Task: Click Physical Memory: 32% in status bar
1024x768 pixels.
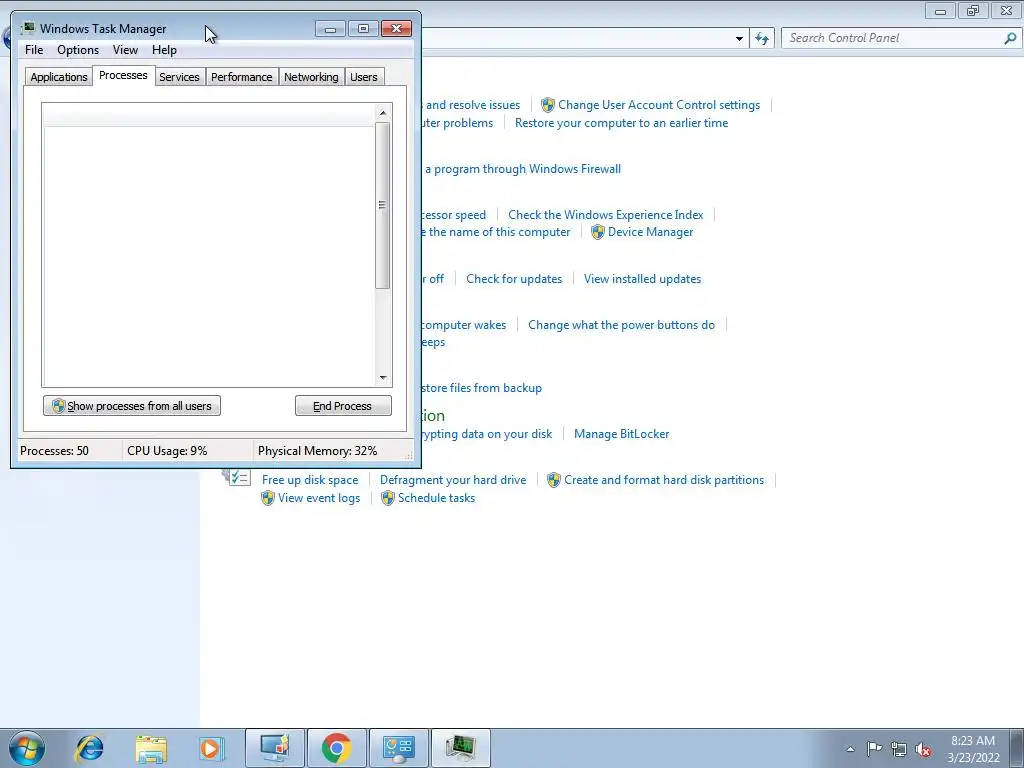Action: 317,451
